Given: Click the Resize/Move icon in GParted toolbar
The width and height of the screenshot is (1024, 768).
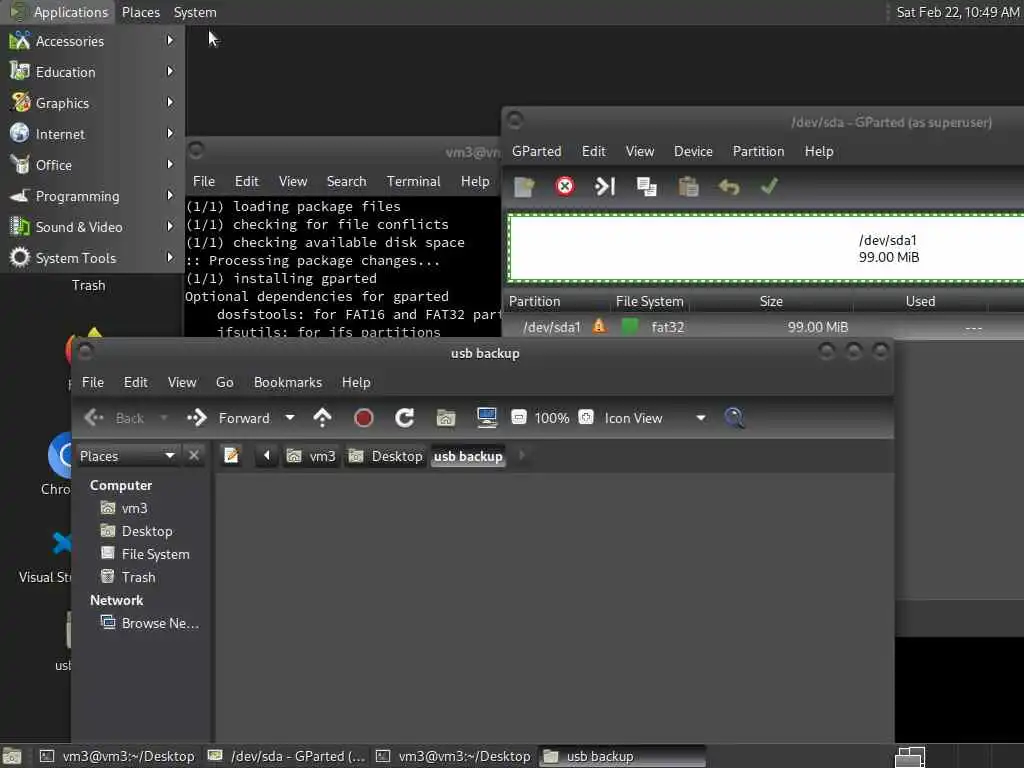Looking at the screenshot, I should pos(605,187).
